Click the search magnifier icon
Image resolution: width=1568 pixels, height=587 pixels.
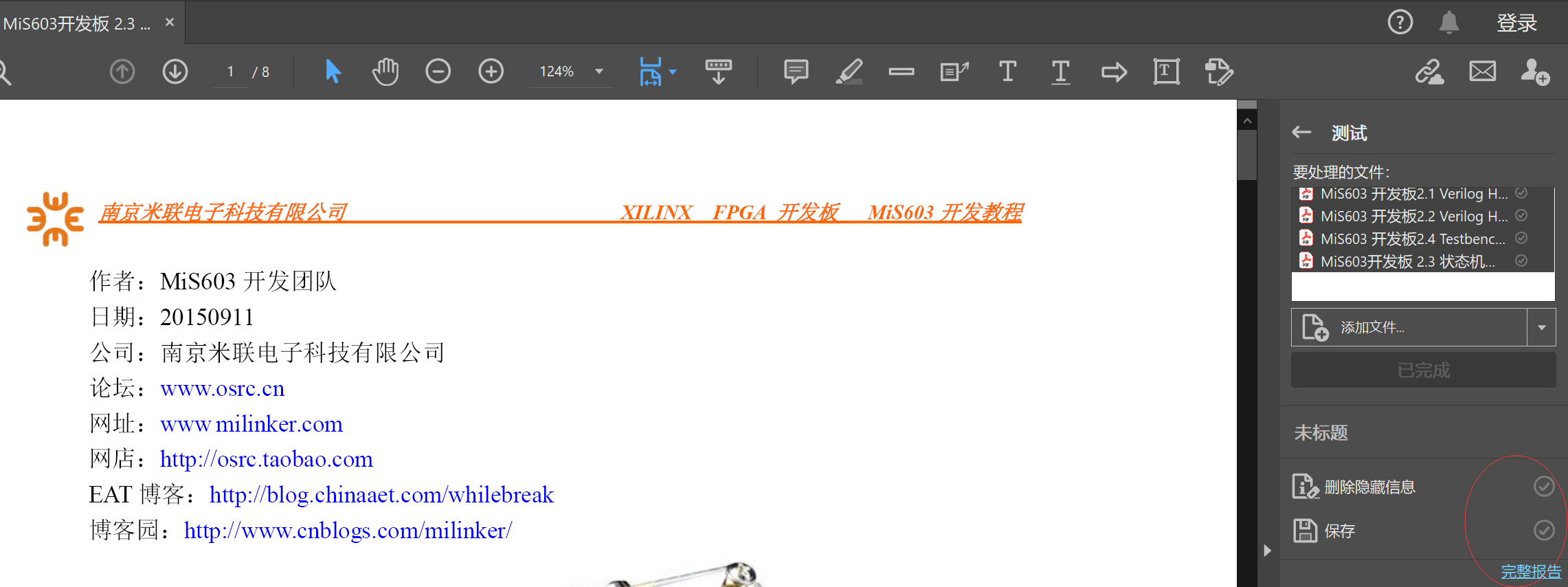tap(4, 71)
